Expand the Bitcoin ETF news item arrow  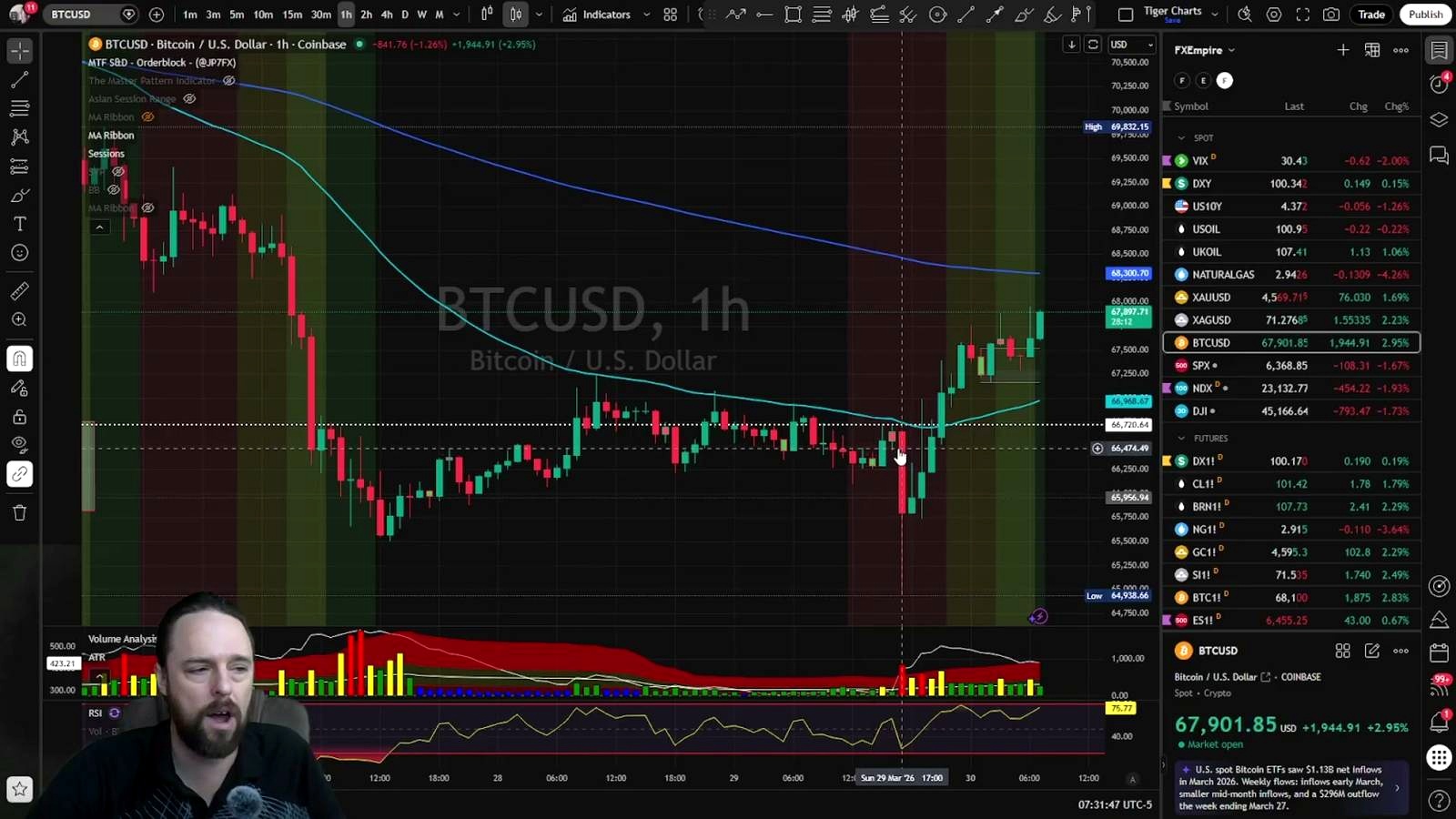pyautogui.click(x=1397, y=788)
